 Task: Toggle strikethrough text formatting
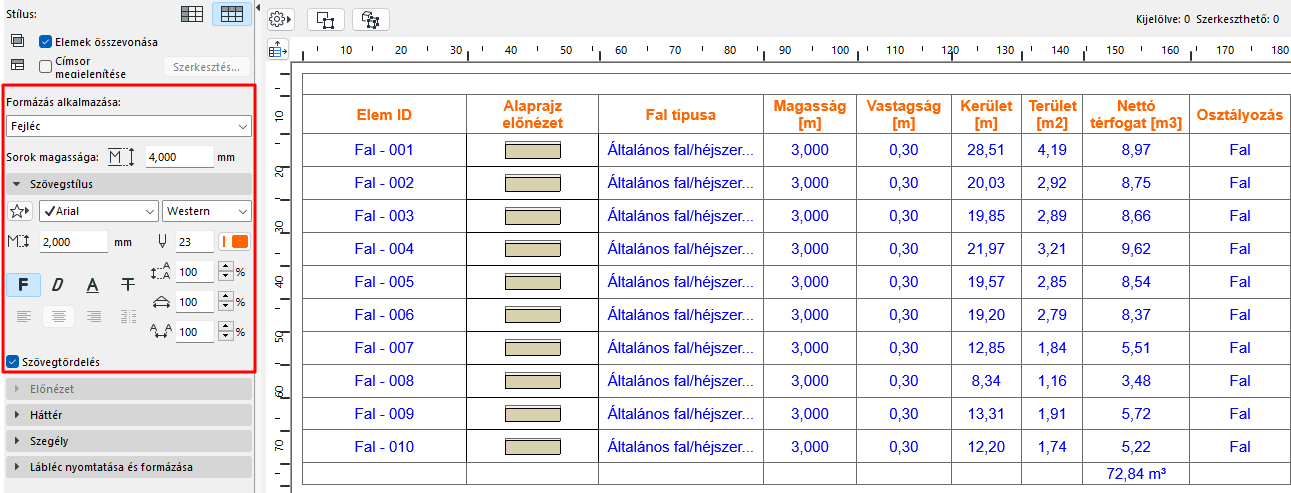pyautogui.click(x=128, y=284)
